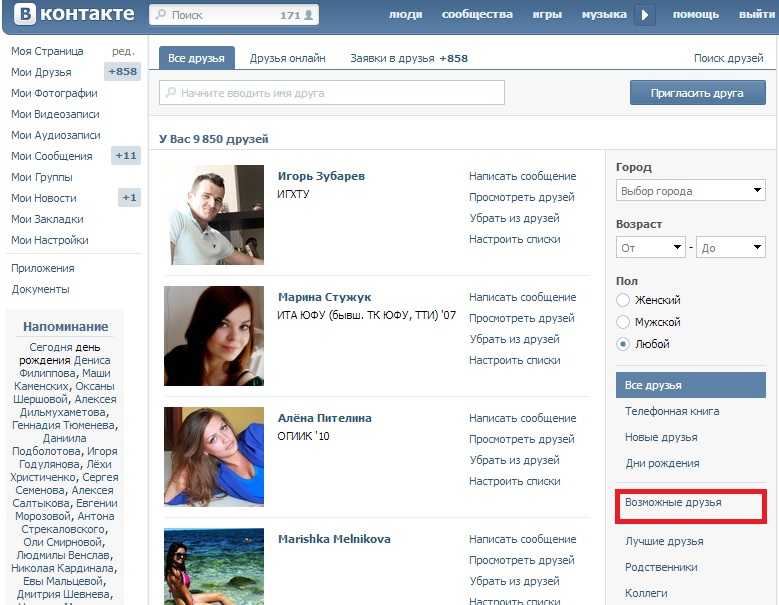The width and height of the screenshot is (779, 605).
Task: Open Мои Фотографии in sidebar
Action: click(54, 93)
